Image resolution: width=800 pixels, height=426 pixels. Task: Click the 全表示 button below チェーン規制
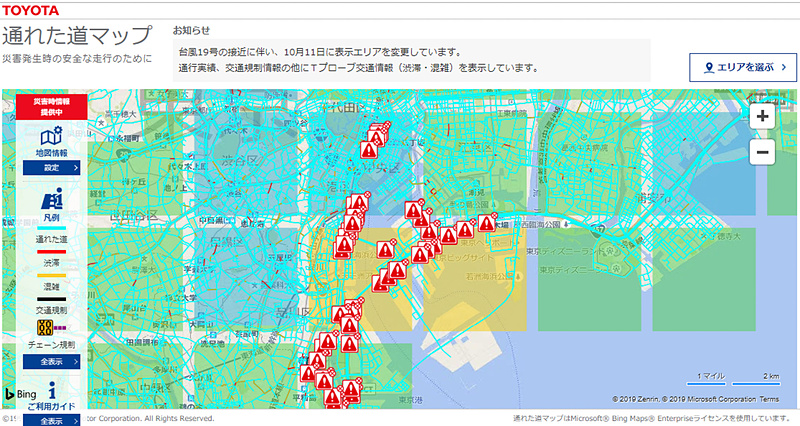pyautogui.click(x=52, y=362)
